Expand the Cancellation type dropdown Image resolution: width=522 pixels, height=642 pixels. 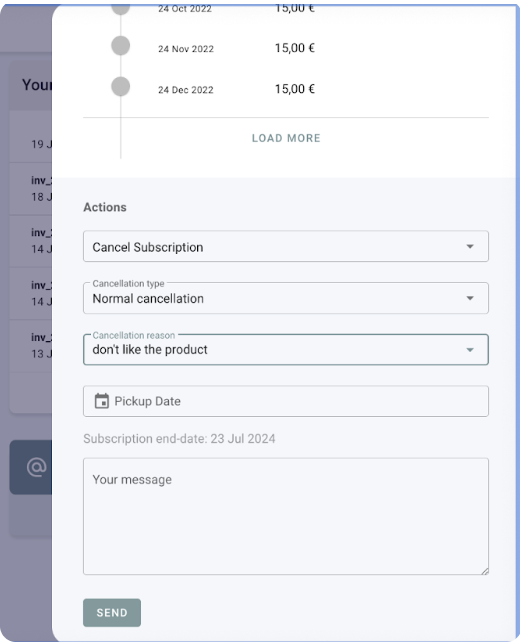pyautogui.click(x=286, y=298)
